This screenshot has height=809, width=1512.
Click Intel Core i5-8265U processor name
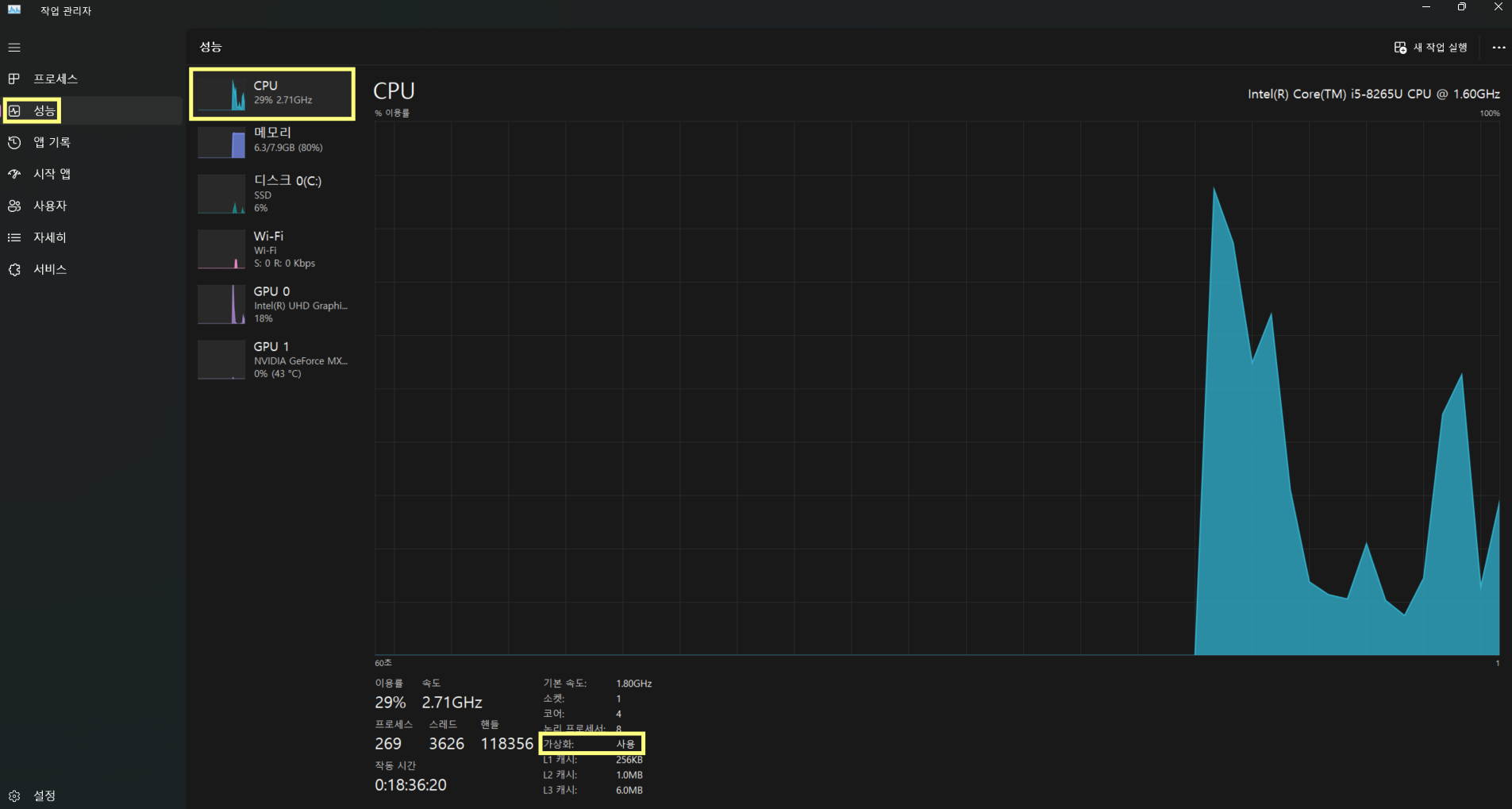pos(1374,94)
